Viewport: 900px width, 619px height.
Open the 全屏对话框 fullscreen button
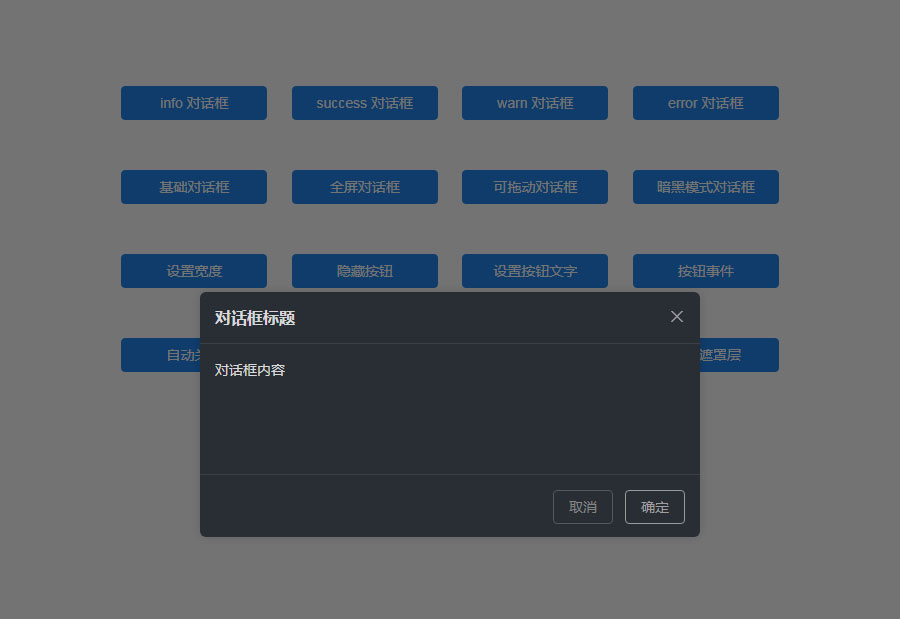365,187
